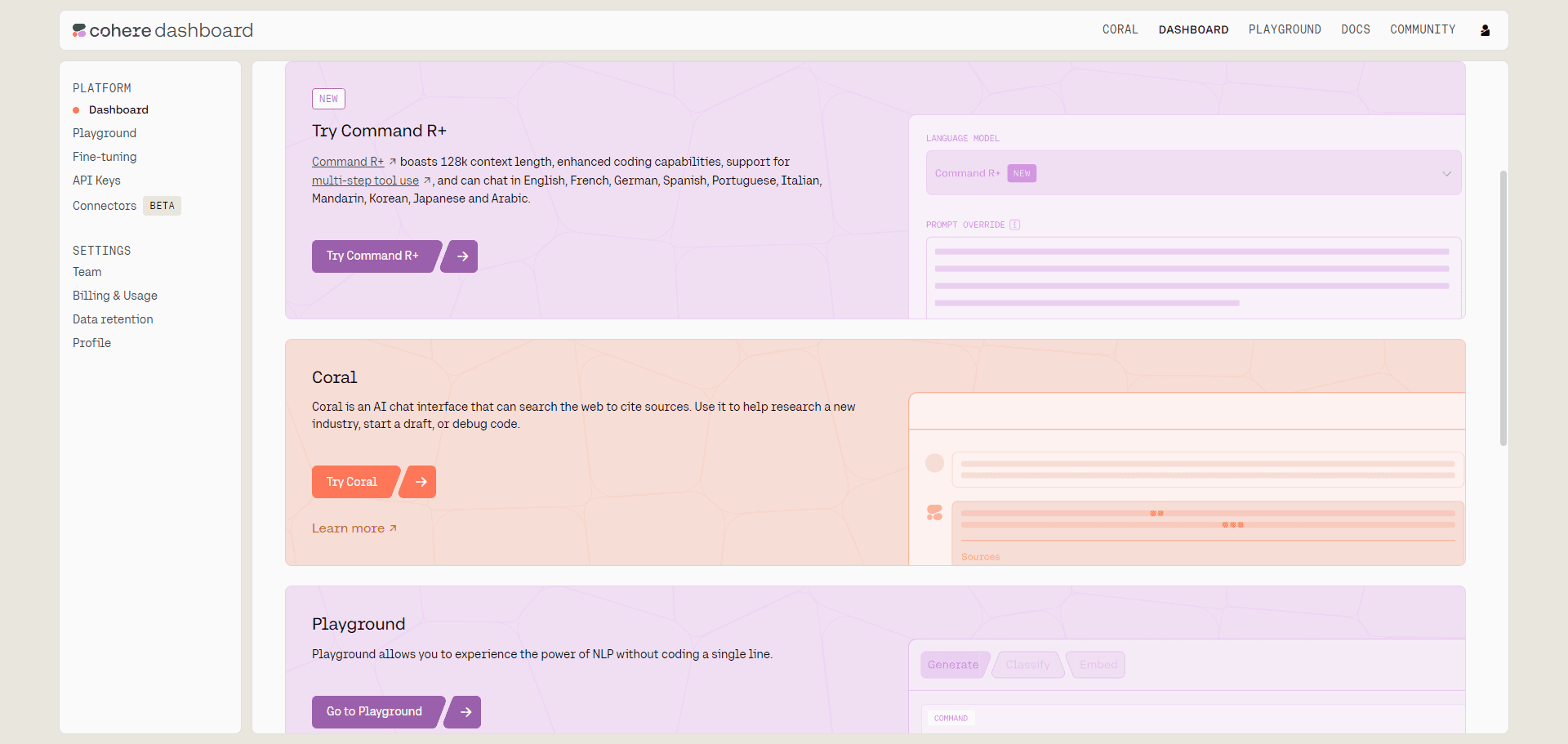Click the SETTINGS section heading

point(102,251)
